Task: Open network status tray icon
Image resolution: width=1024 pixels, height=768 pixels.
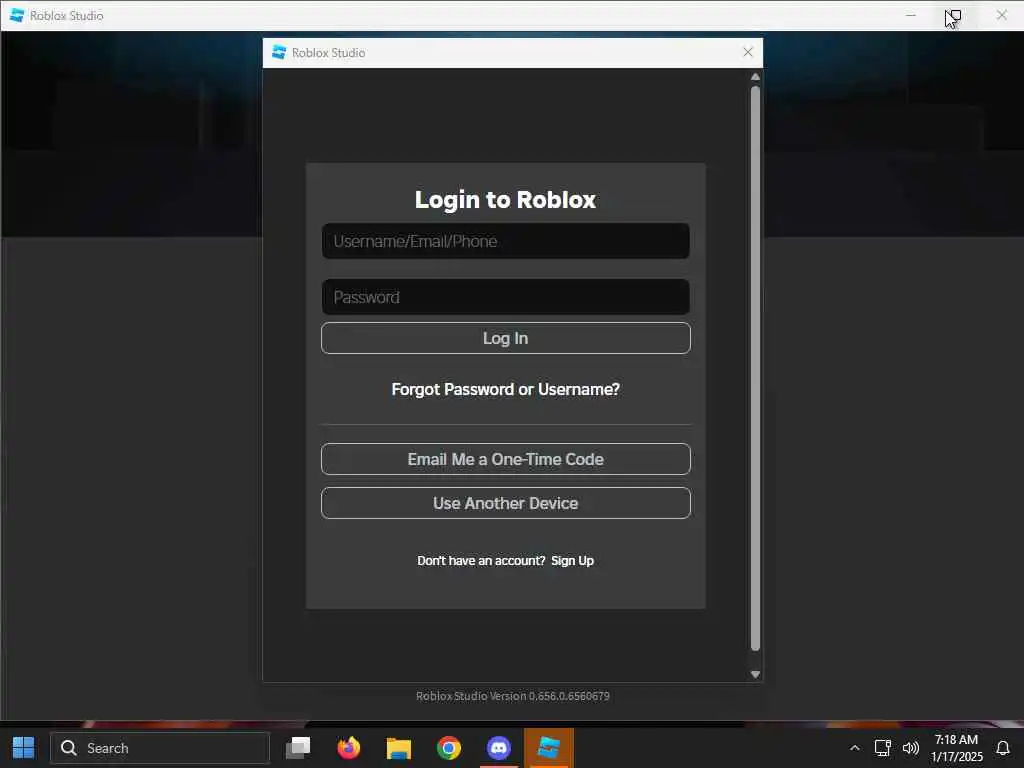Action: pos(882,748)
